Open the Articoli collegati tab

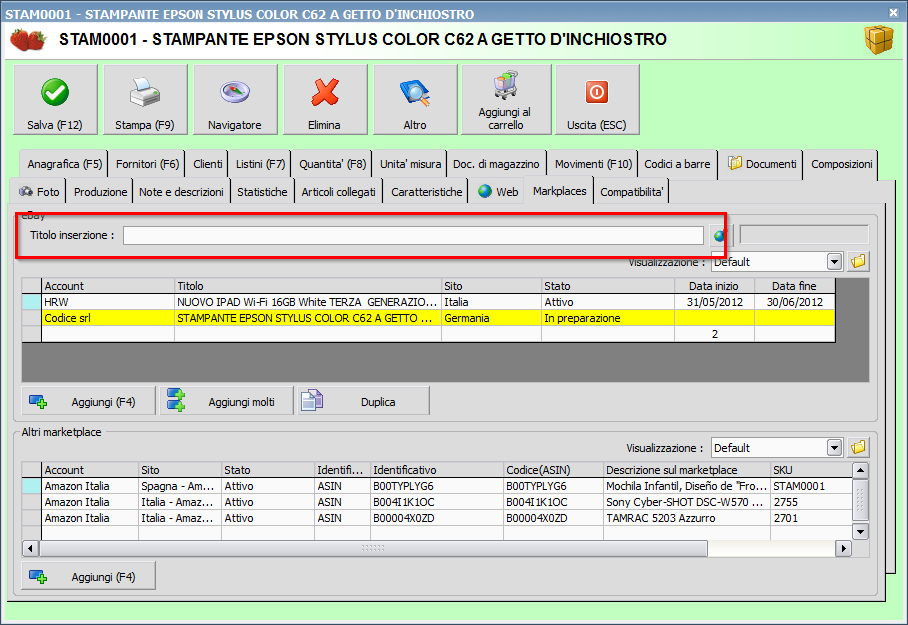(x=338, y=192)
